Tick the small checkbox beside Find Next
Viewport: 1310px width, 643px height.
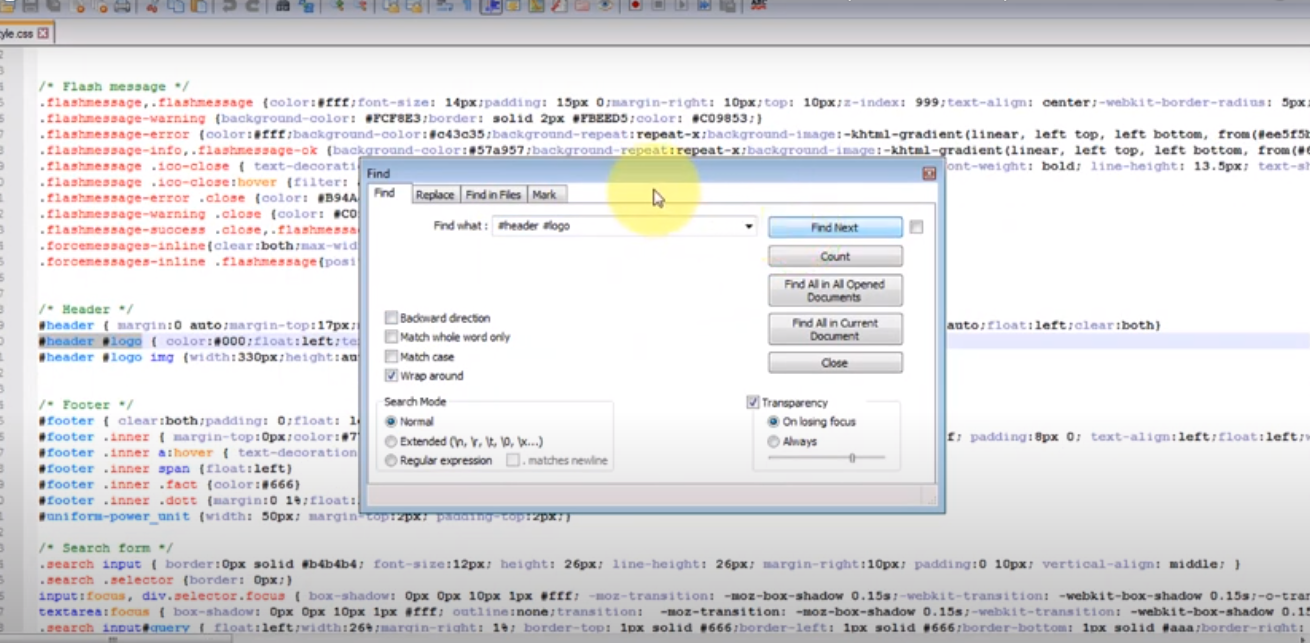coord(916,227)
